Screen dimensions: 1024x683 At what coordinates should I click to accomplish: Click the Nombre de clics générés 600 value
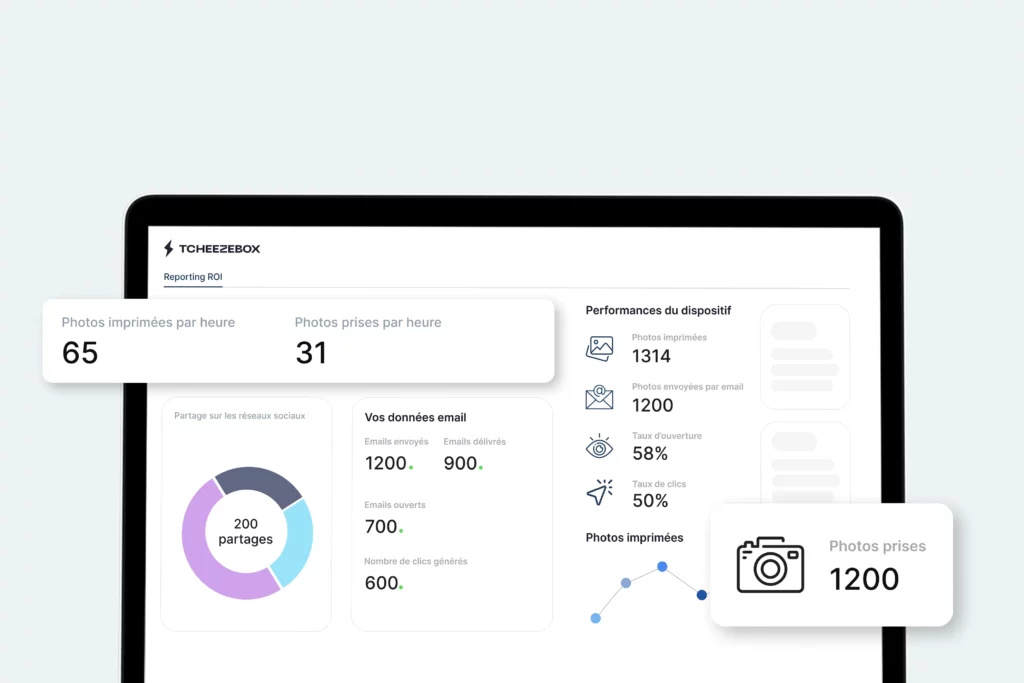coord(381,583)
